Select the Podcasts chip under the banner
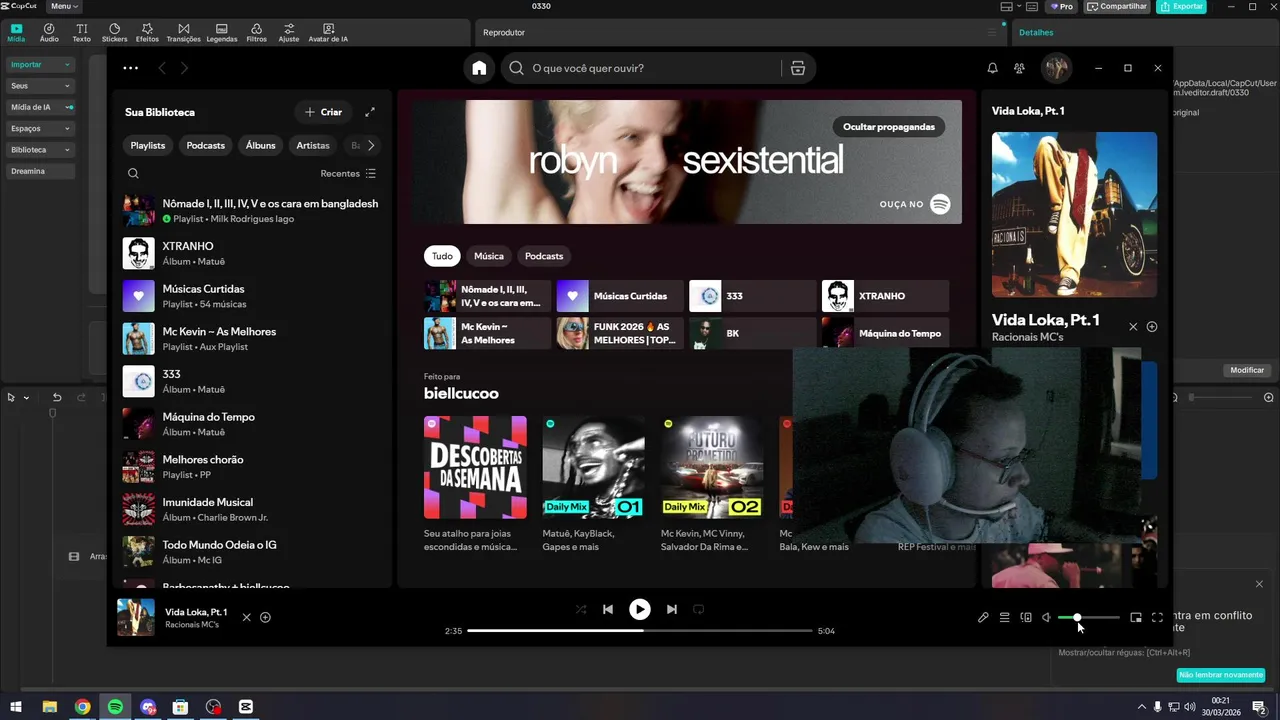This screenshot has width=1280, height=720. coord(544,256)
